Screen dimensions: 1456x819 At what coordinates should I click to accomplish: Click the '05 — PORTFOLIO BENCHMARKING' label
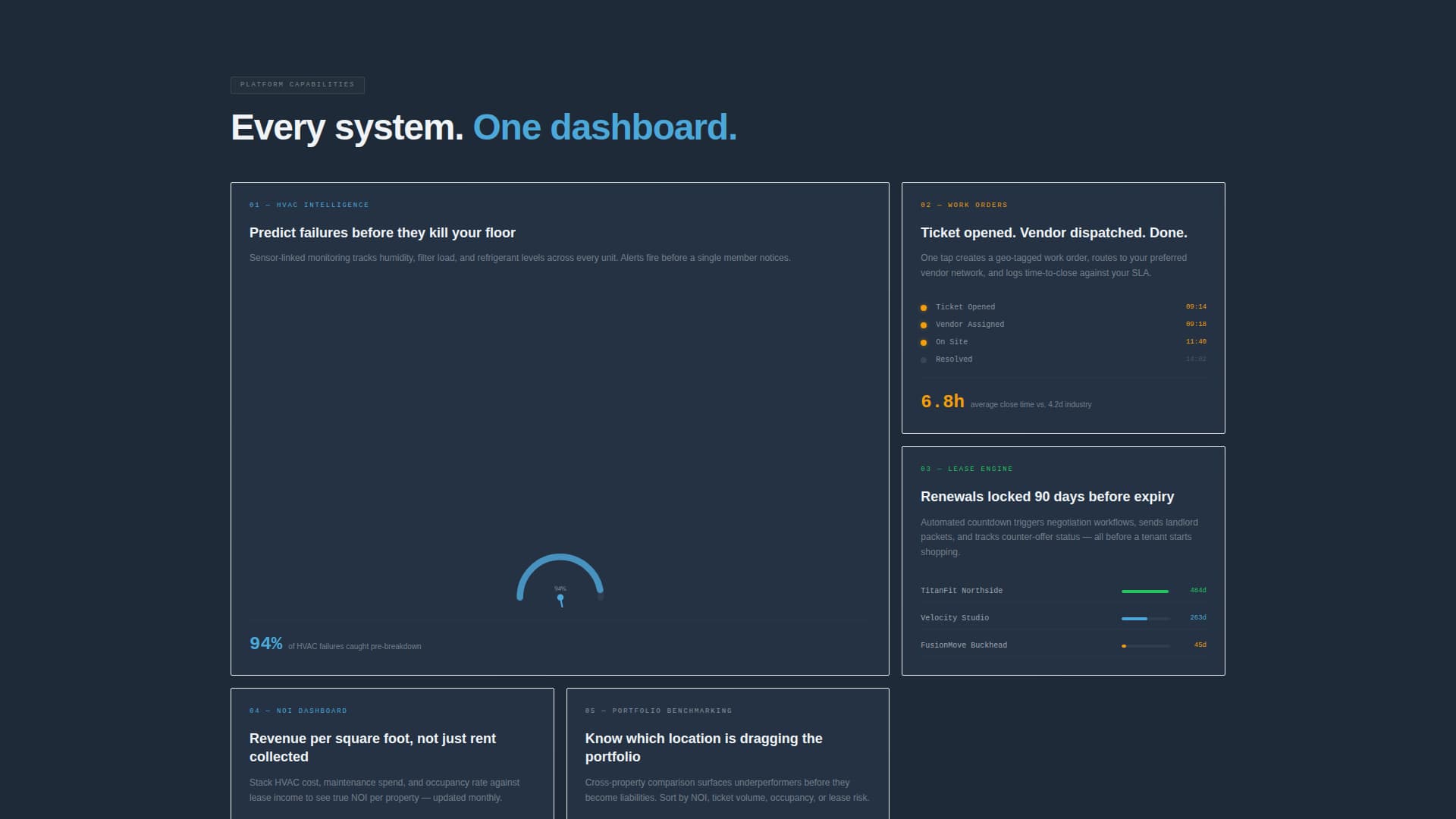tap(658, 711)
